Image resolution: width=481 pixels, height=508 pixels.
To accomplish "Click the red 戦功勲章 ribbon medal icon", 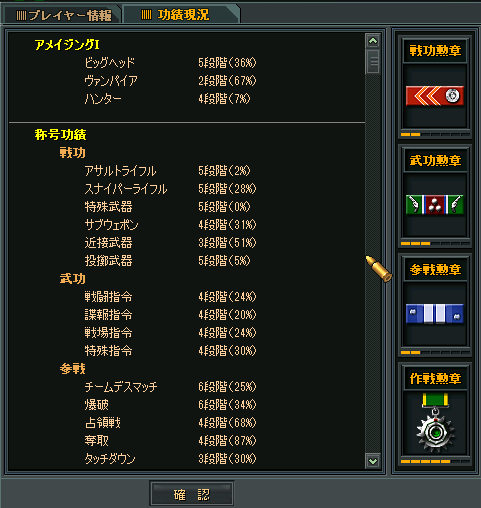I will coord(435,96).
